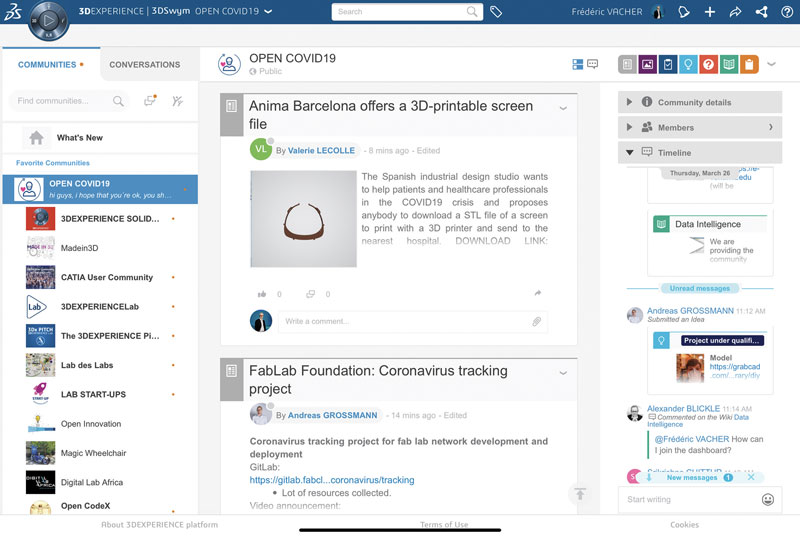Create a wiki page with green book icon
Screen dimensions: 800x536
click(x=729, y=64)
